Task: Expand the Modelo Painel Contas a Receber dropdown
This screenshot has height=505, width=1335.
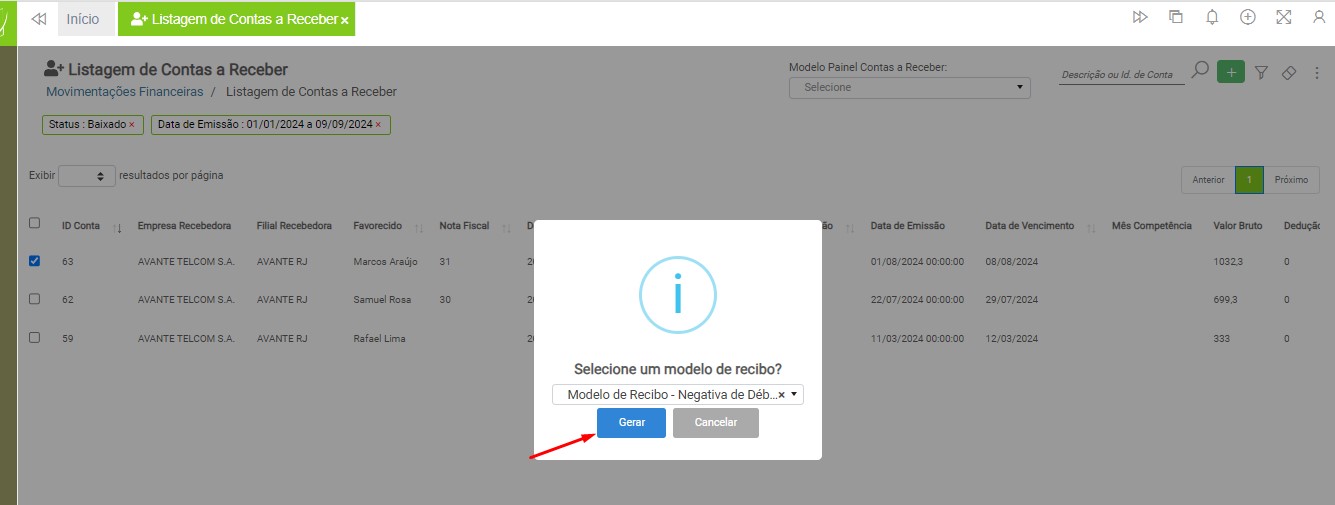Action: (x=909, y=87)
